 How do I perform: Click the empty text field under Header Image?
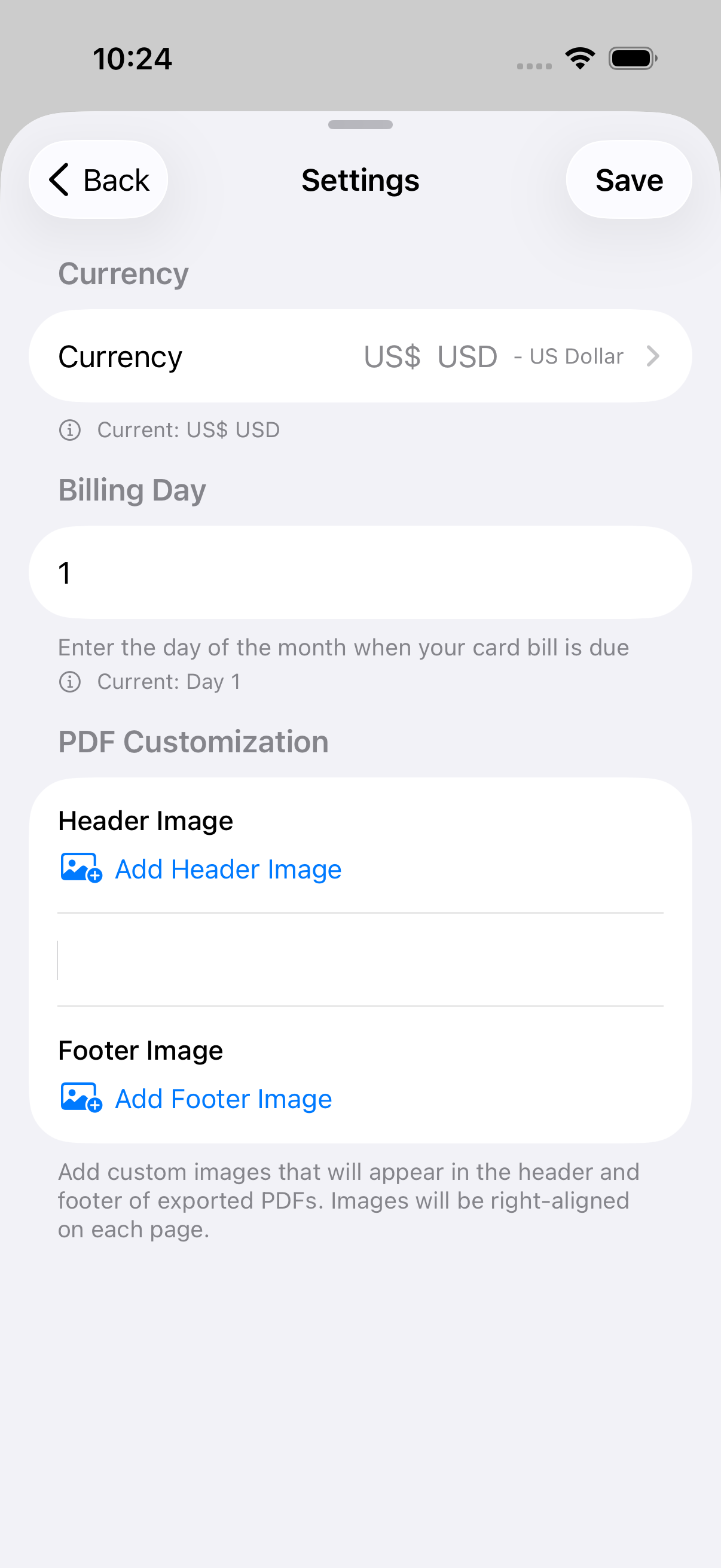click(x=360, y=960)
